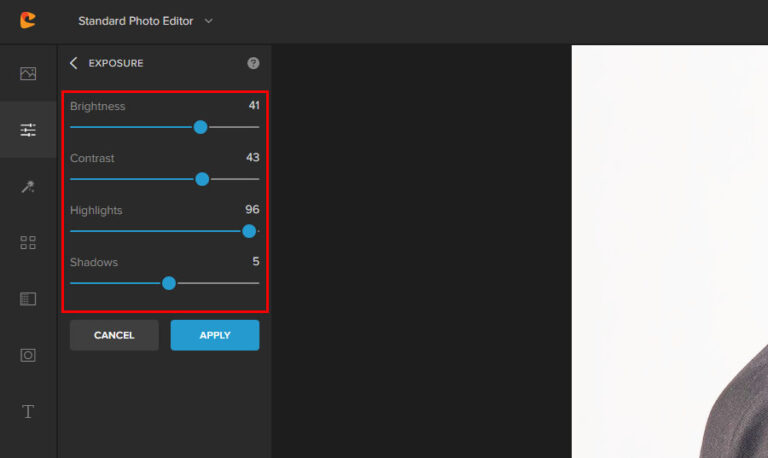Image resolution: width=768 pixels, height=458 pixels.
Task: Open the Exposure help question mark
Action: tap(253, 63)
